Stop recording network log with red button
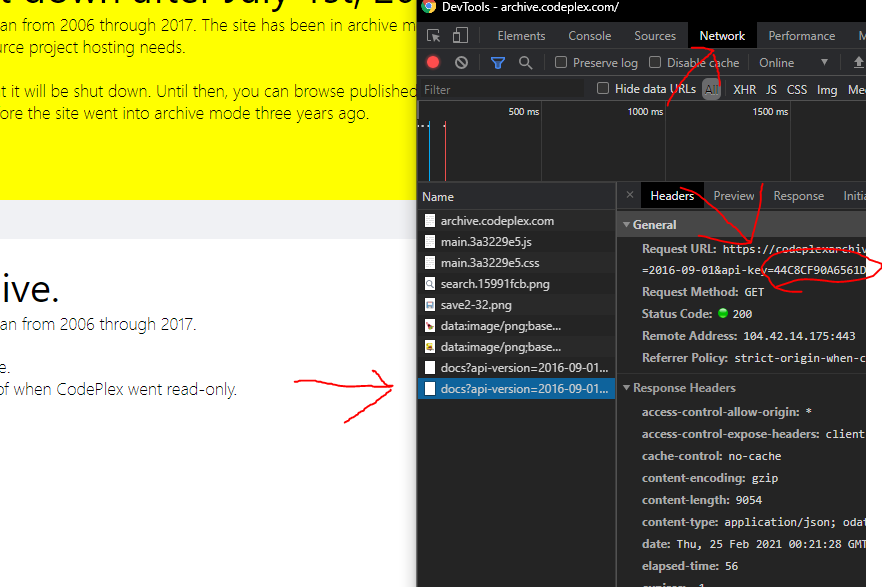882x587 pixels. (433, 62)
